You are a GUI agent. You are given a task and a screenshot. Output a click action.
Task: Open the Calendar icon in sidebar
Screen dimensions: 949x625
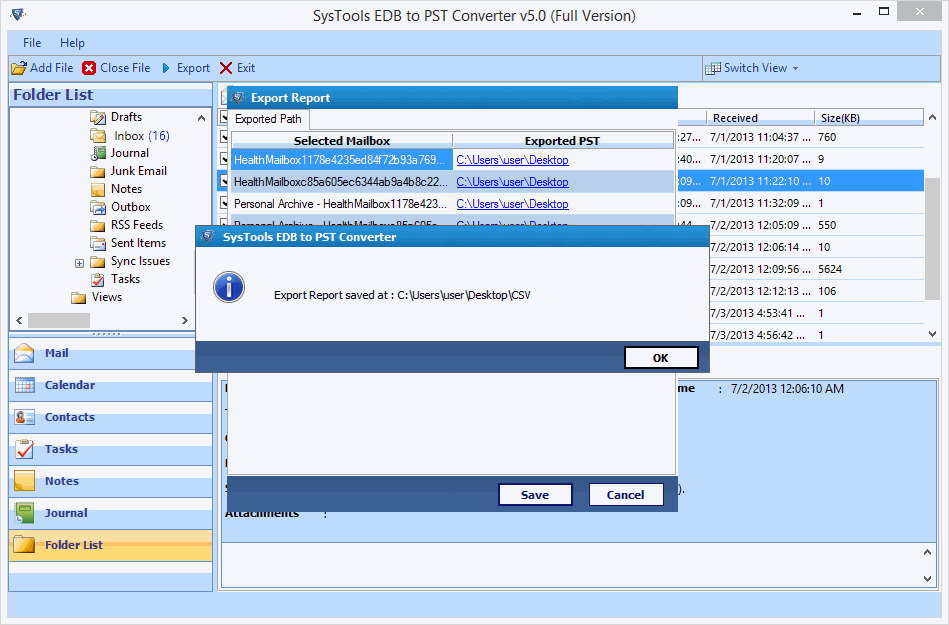tap(25, 385)
